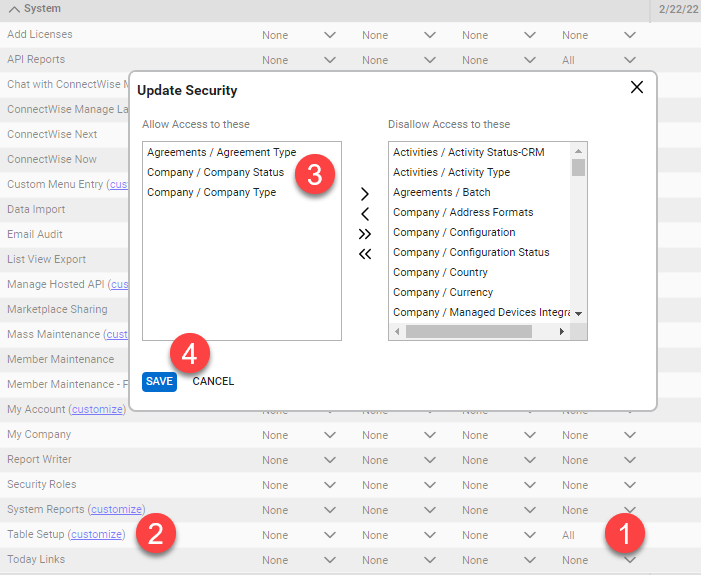The image size is (701, 575).
Task: Click customize link next to My Account
Action: (x=97, y=410)
